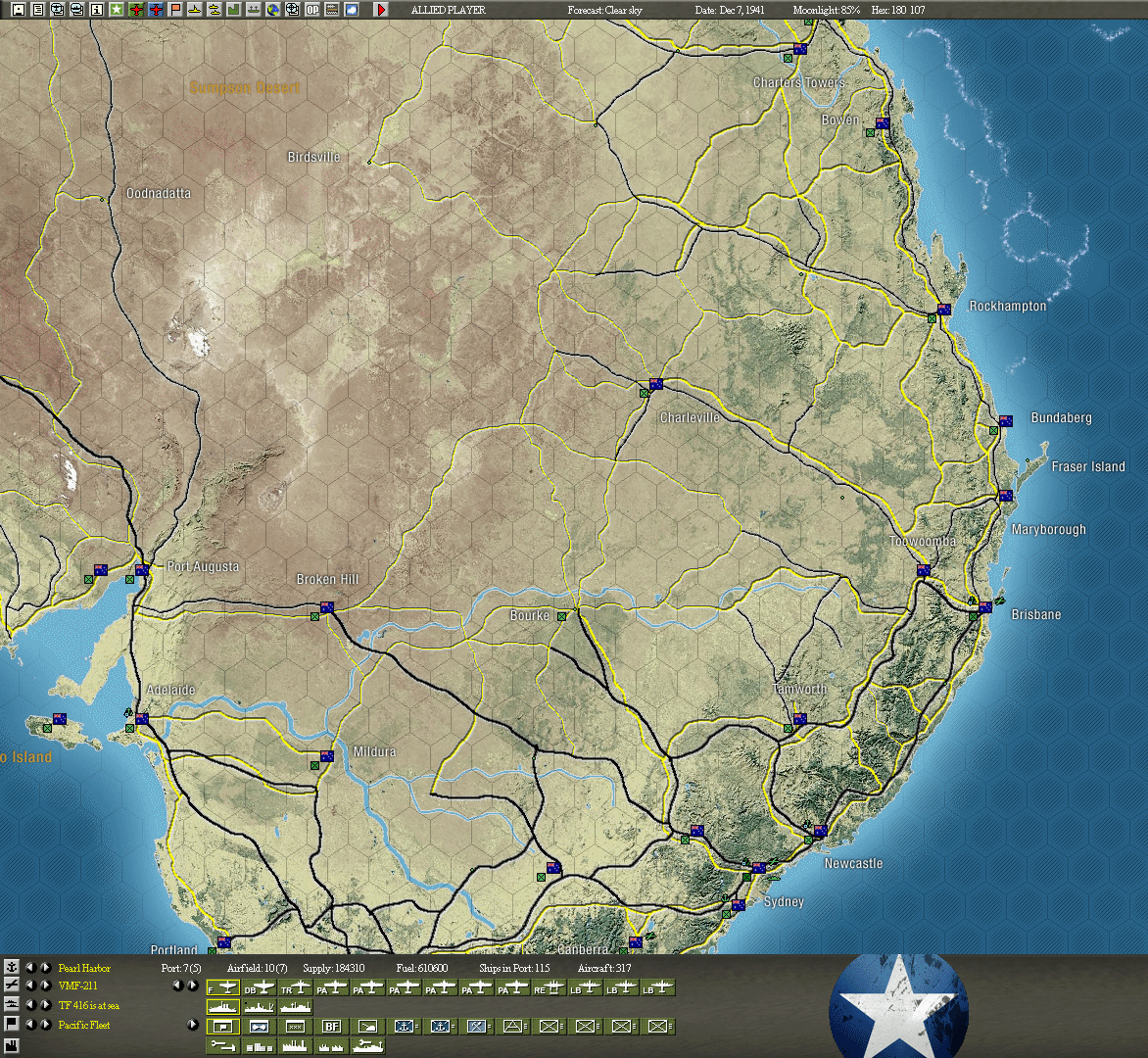The width and height of the screenshot is (1148, 1058).
Task: Go to previous task force before TF 416
Action: [x=30, y=1005]
